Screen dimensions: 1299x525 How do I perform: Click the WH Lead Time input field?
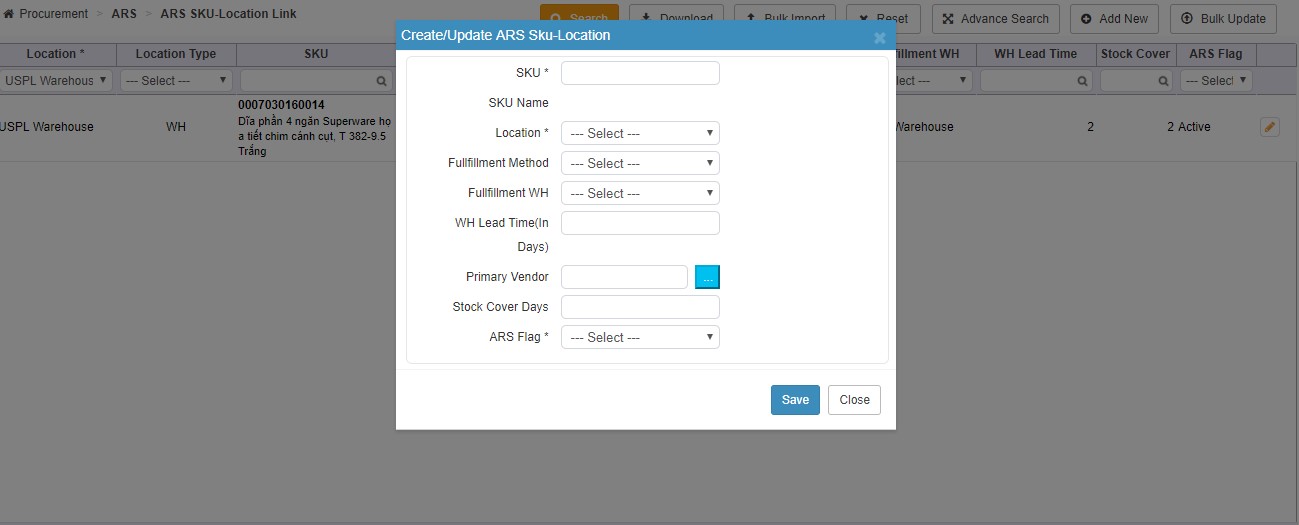(x=640, y=223)
